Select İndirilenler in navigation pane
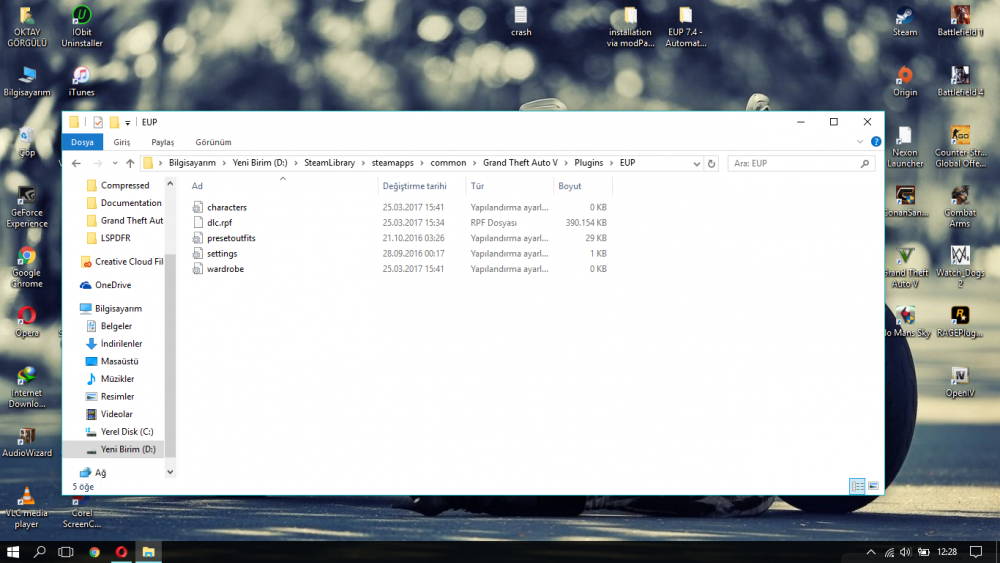 [121, 344]
